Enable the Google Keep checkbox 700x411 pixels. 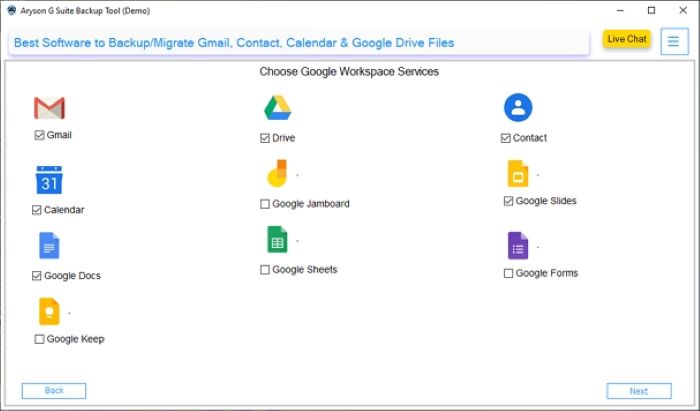coord(39,339)
